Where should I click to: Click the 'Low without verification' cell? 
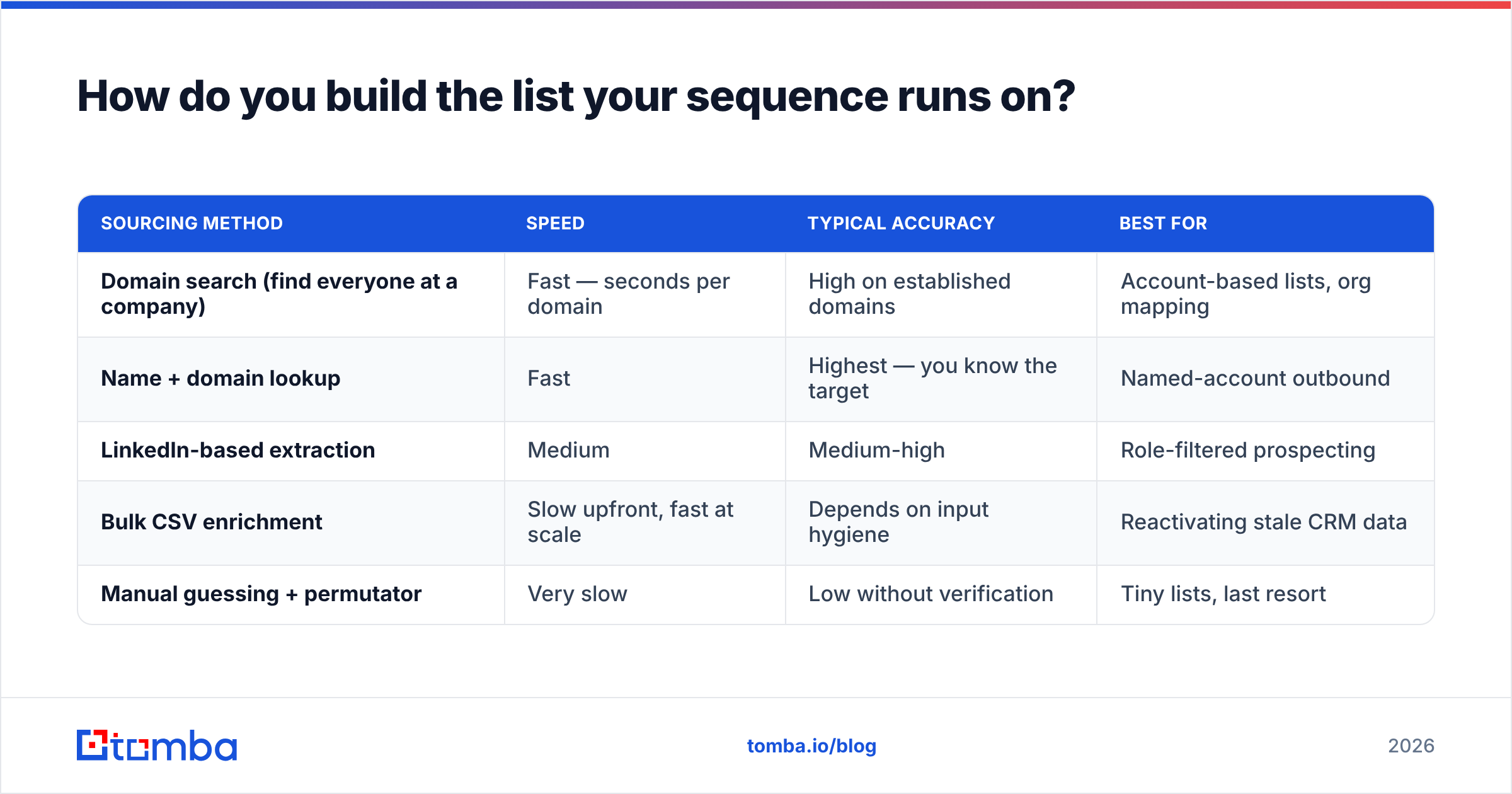pos(941,595)
